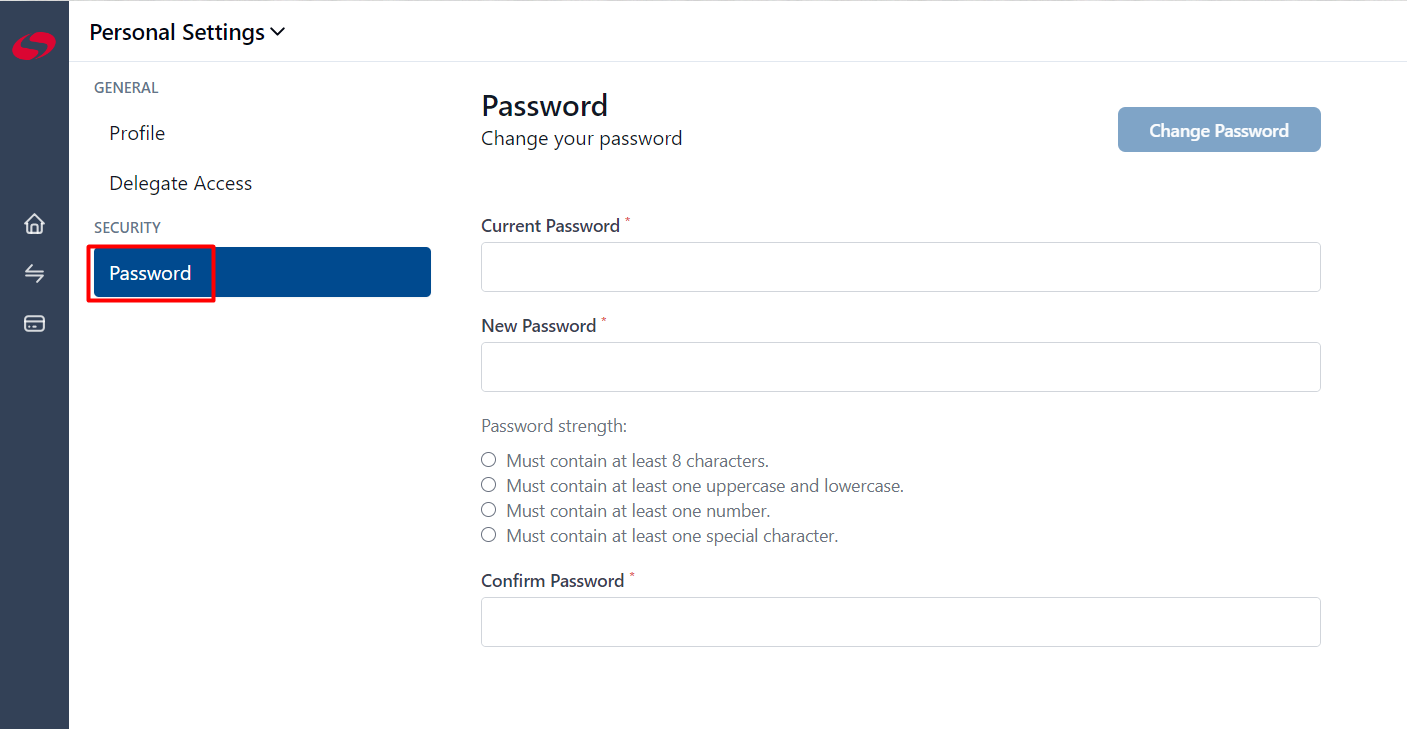Focus the Current Password field
Screen dimensions: 1407x729
coord(900,267)
